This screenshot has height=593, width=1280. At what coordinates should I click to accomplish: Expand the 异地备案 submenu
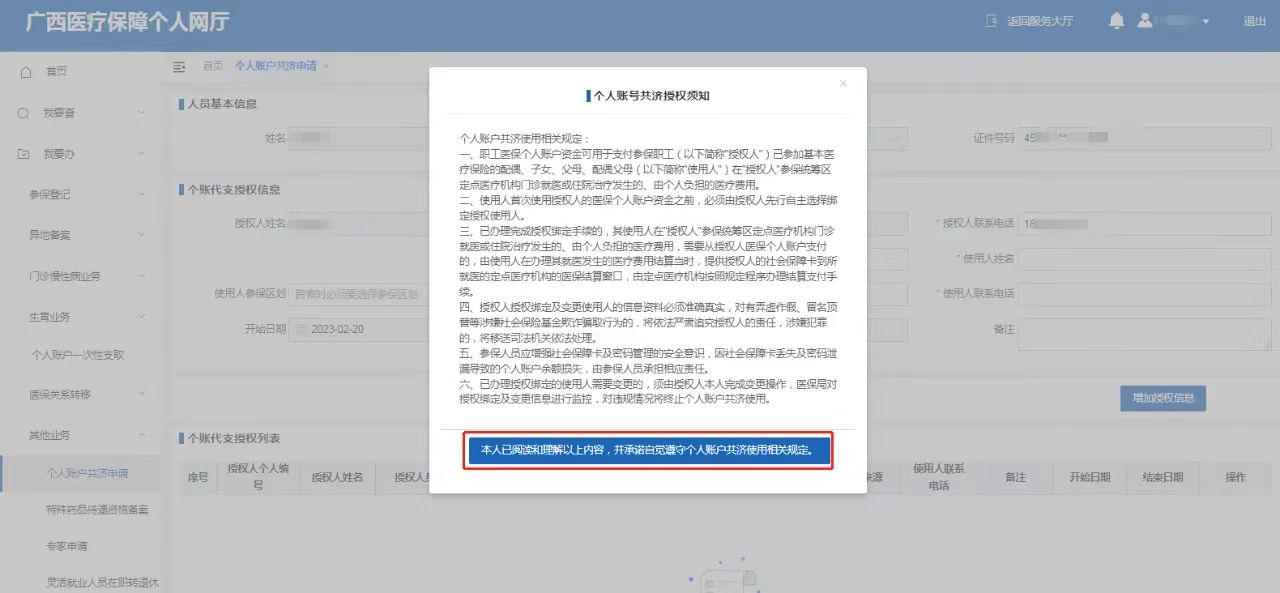(141, 235)
